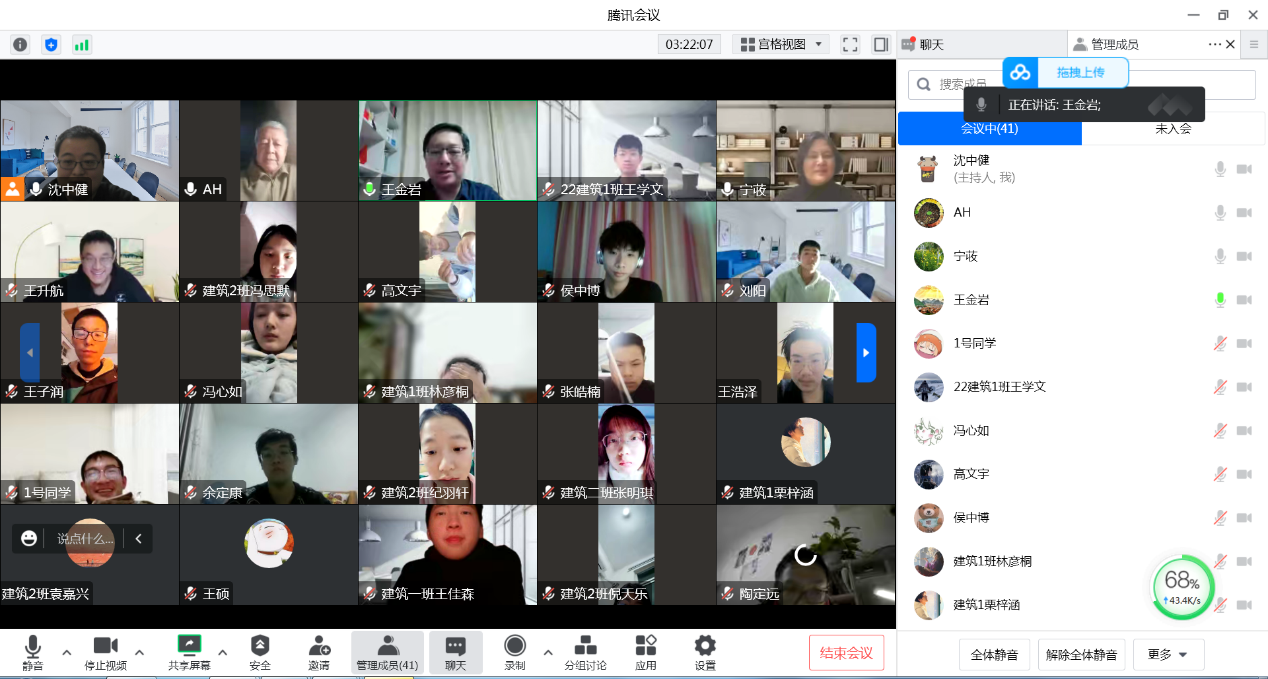The image size is (1268, 679).
Task: Click the Invite (邀请) icon
Action: tap(319, 646)
